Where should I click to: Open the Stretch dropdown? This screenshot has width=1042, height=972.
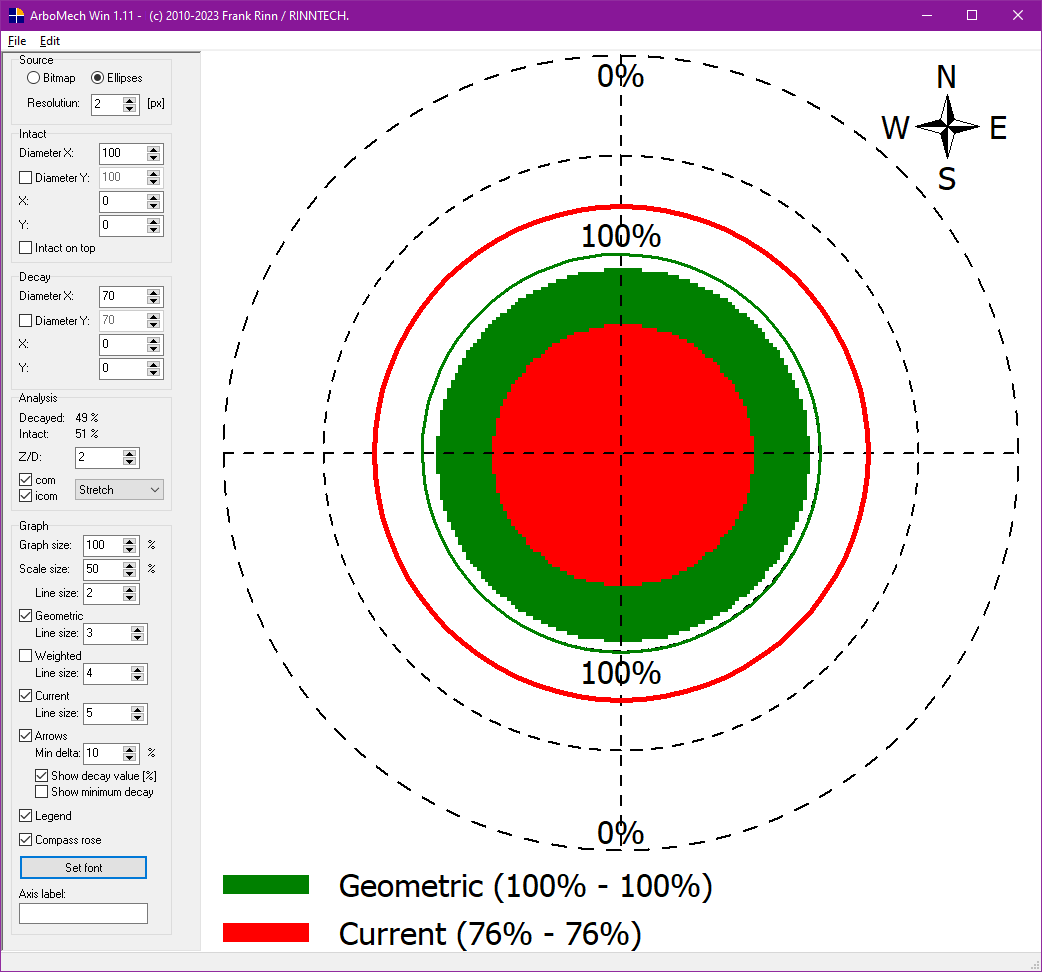coord(120,490)
